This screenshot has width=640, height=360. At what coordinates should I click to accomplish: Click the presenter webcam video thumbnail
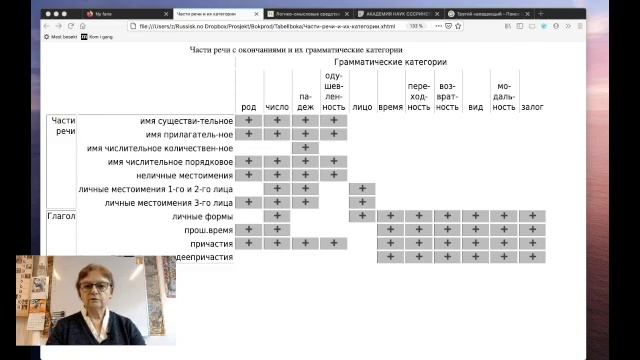click(x=96, y=300)
